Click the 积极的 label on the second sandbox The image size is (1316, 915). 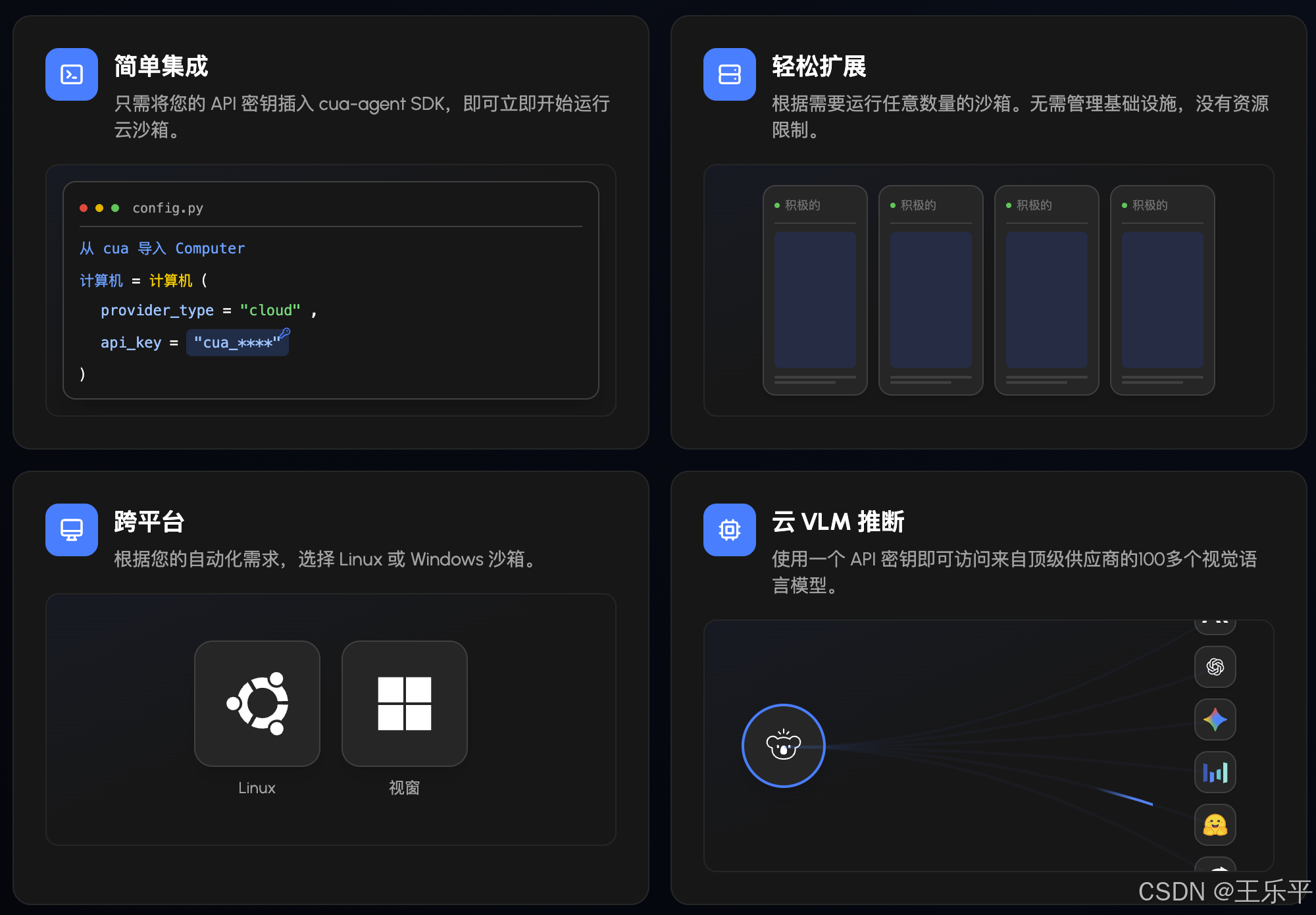point(918,205)
